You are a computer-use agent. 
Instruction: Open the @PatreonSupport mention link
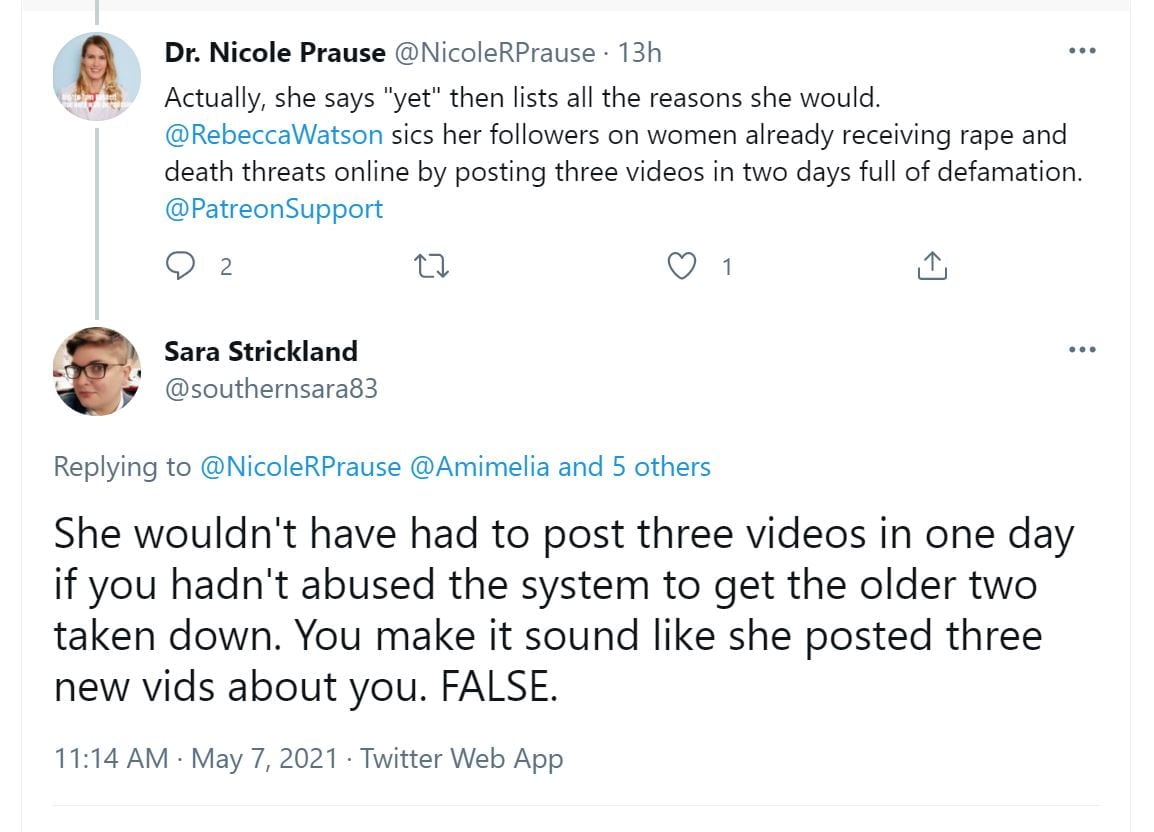273,209
